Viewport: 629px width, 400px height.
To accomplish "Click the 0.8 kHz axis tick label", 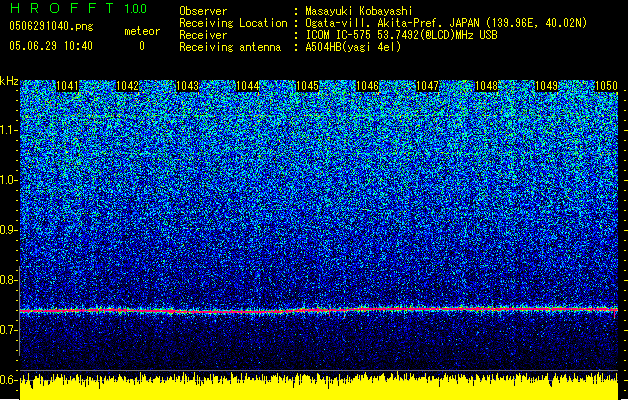I will coord(8,280).
